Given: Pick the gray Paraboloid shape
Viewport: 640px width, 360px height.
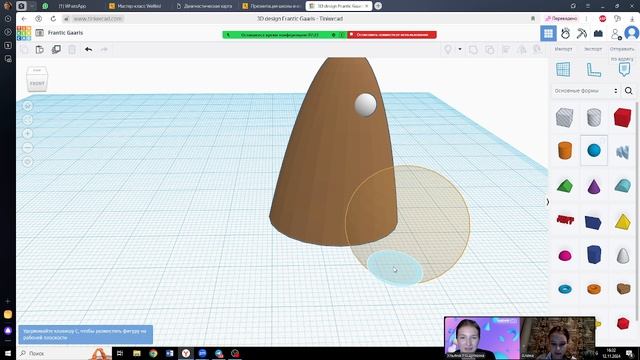Looking at the screenshot, I should click(623, 256).
